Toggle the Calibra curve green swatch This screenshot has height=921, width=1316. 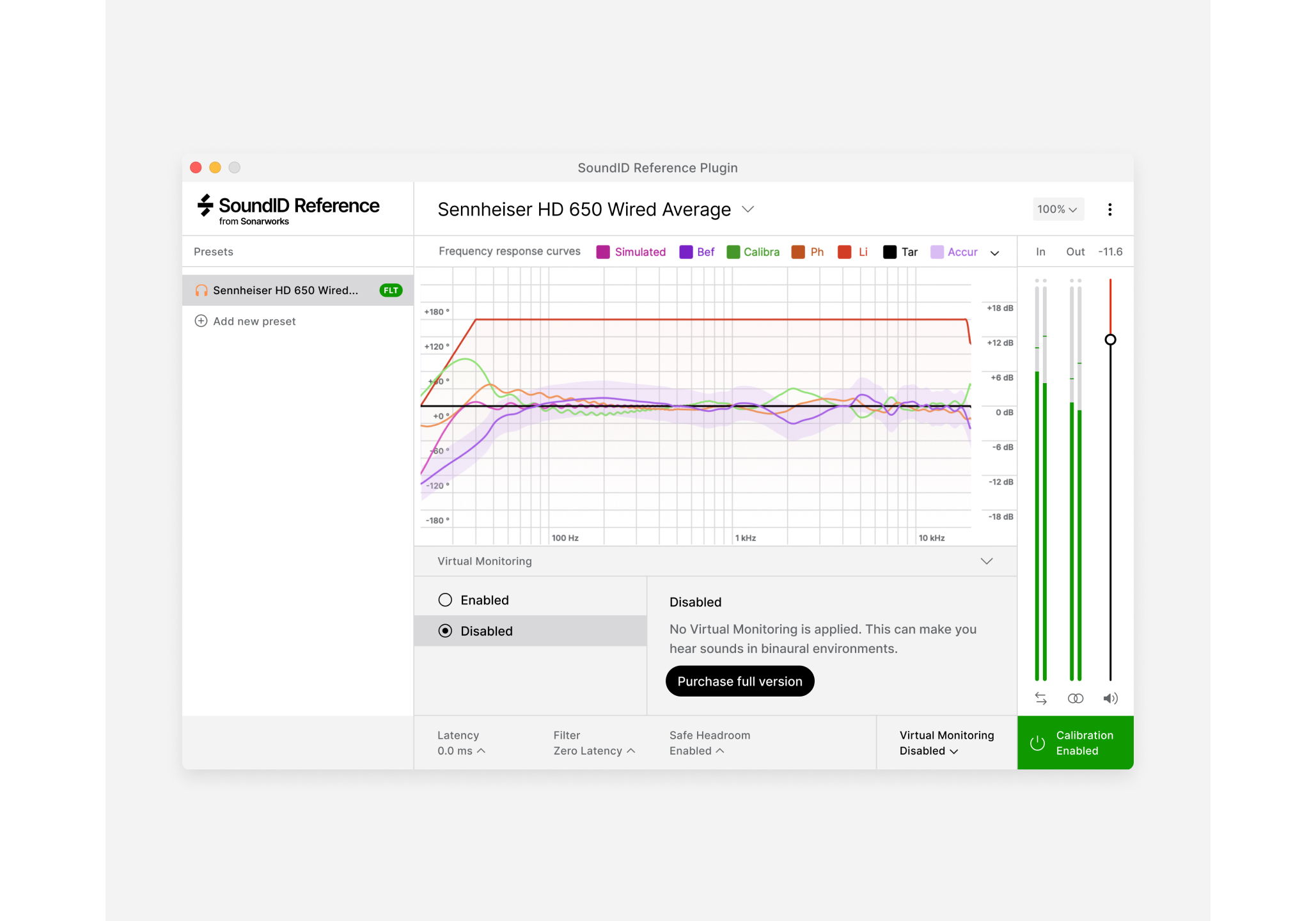coord(733,252)
